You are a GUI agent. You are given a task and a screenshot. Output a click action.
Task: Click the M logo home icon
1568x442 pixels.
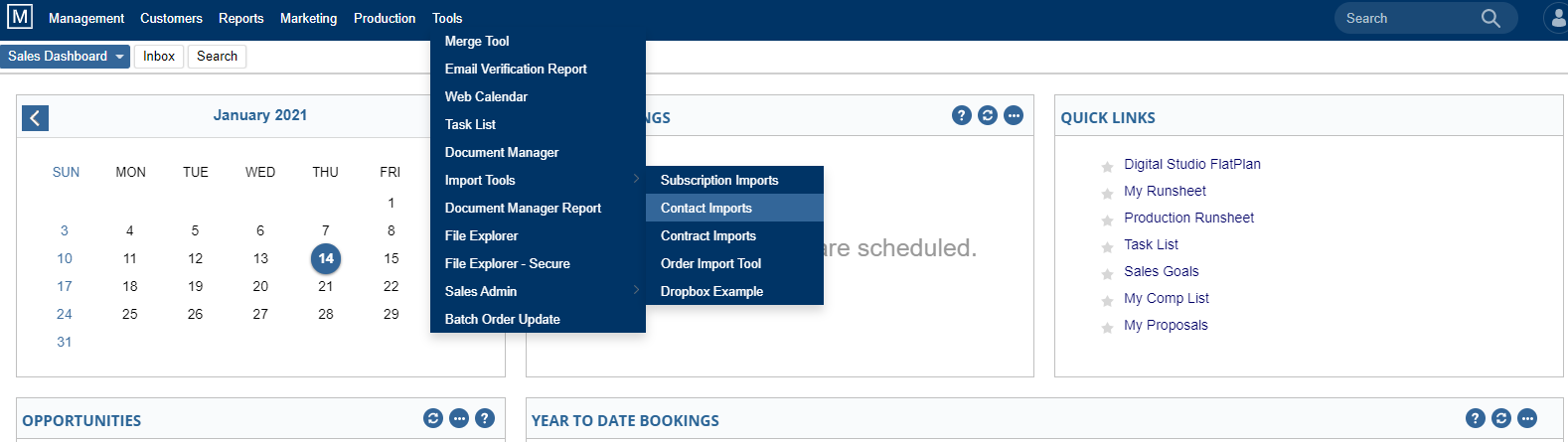click(x=20, y=17)
